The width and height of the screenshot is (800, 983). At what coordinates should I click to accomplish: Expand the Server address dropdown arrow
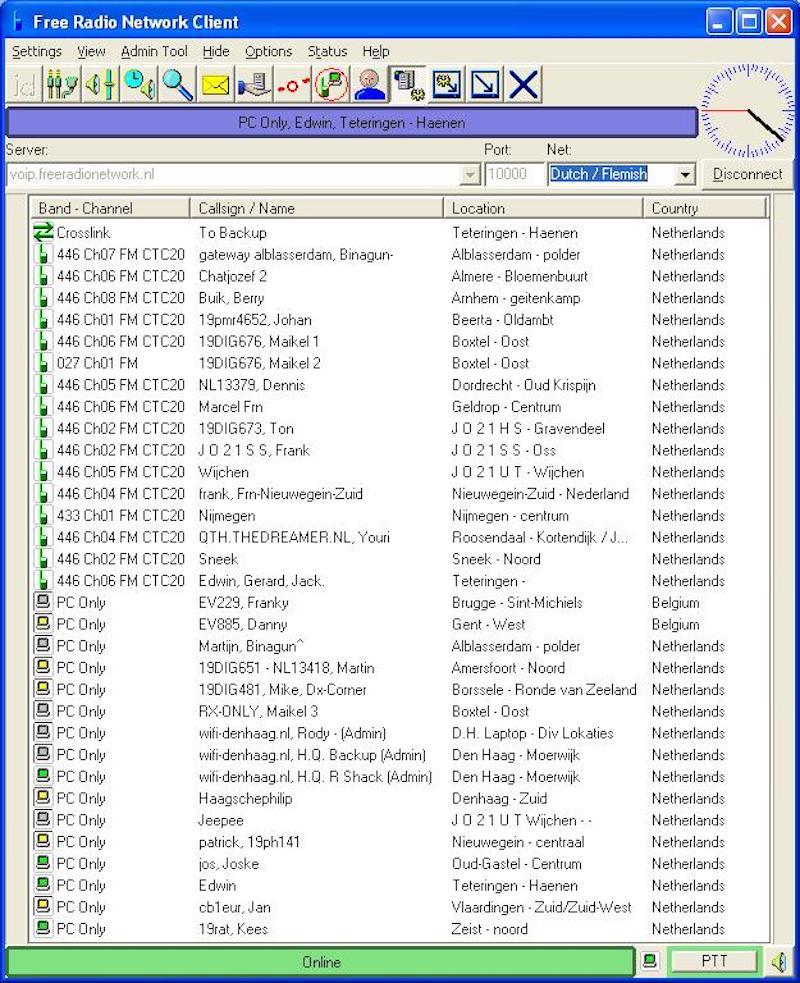click(470, 174)
